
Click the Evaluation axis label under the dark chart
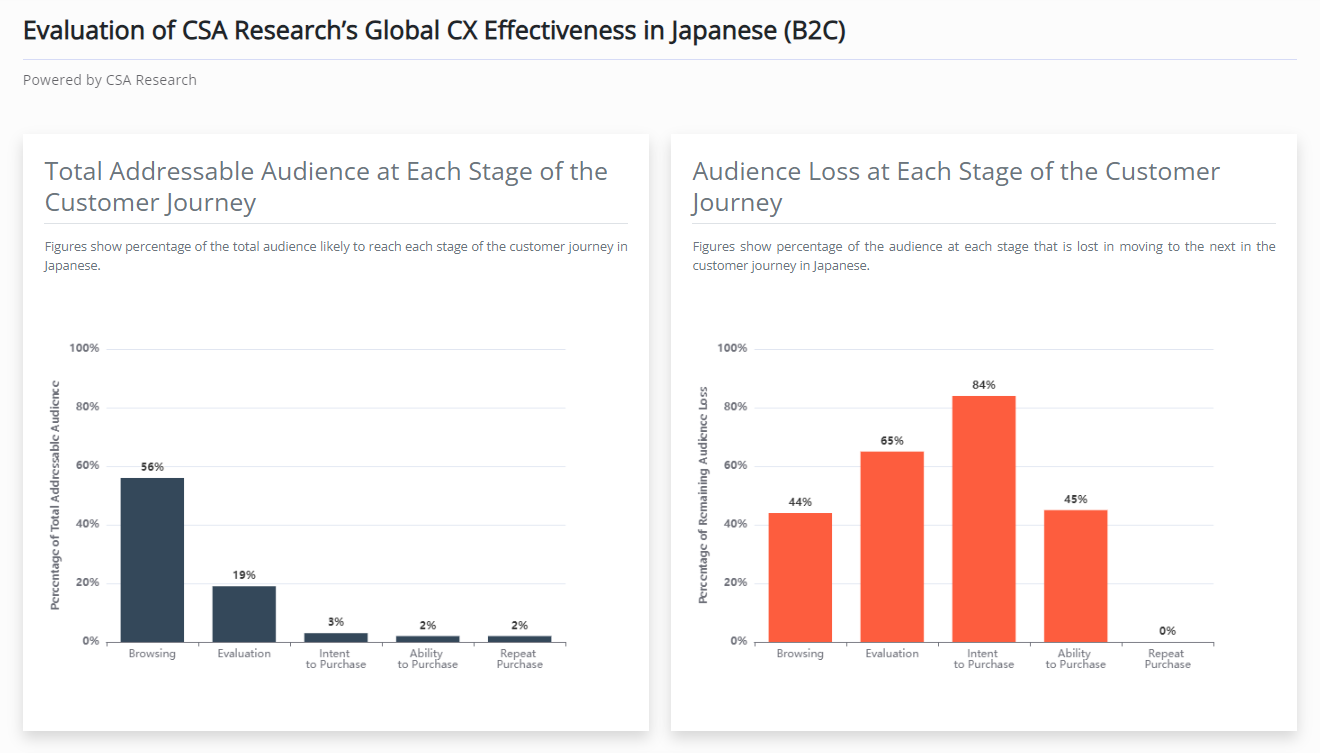244,654
